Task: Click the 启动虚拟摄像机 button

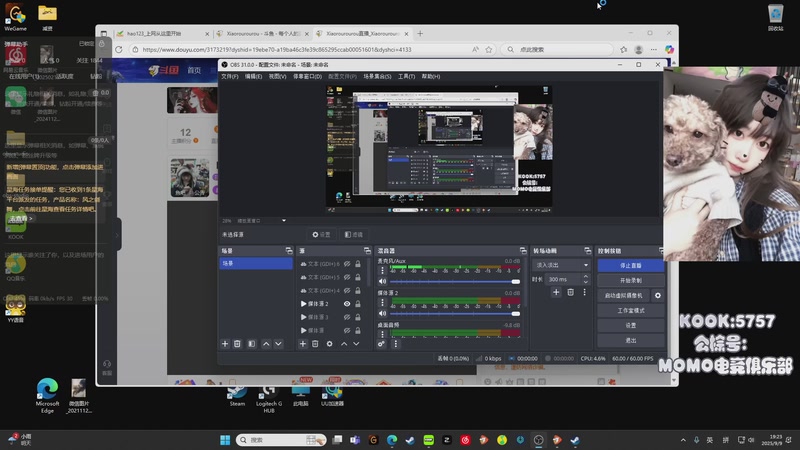Action: click(623, 295)
